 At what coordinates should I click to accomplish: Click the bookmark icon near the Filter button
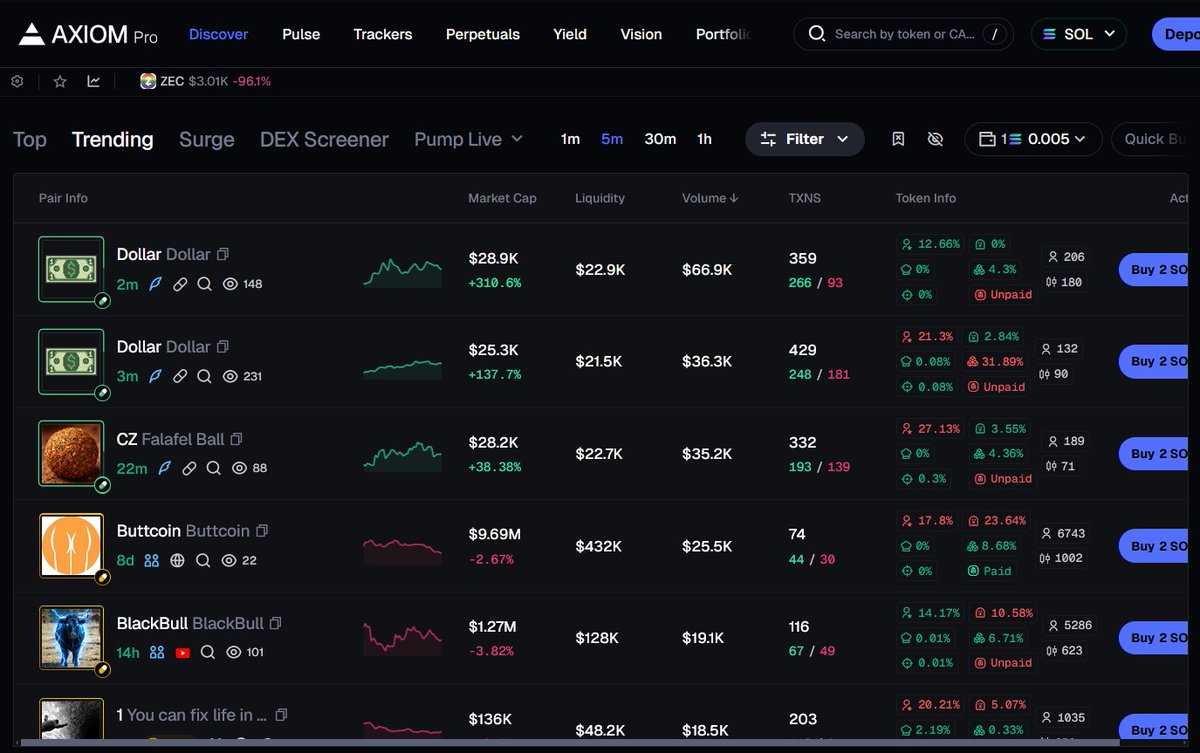(898, 139)
